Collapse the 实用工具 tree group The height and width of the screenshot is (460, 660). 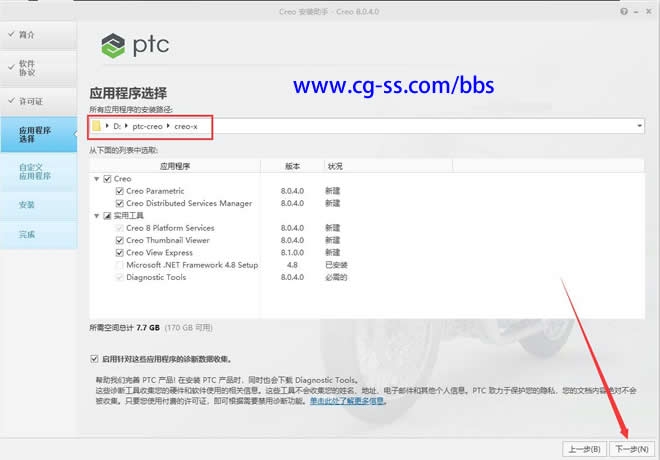(x=97, y=216)
